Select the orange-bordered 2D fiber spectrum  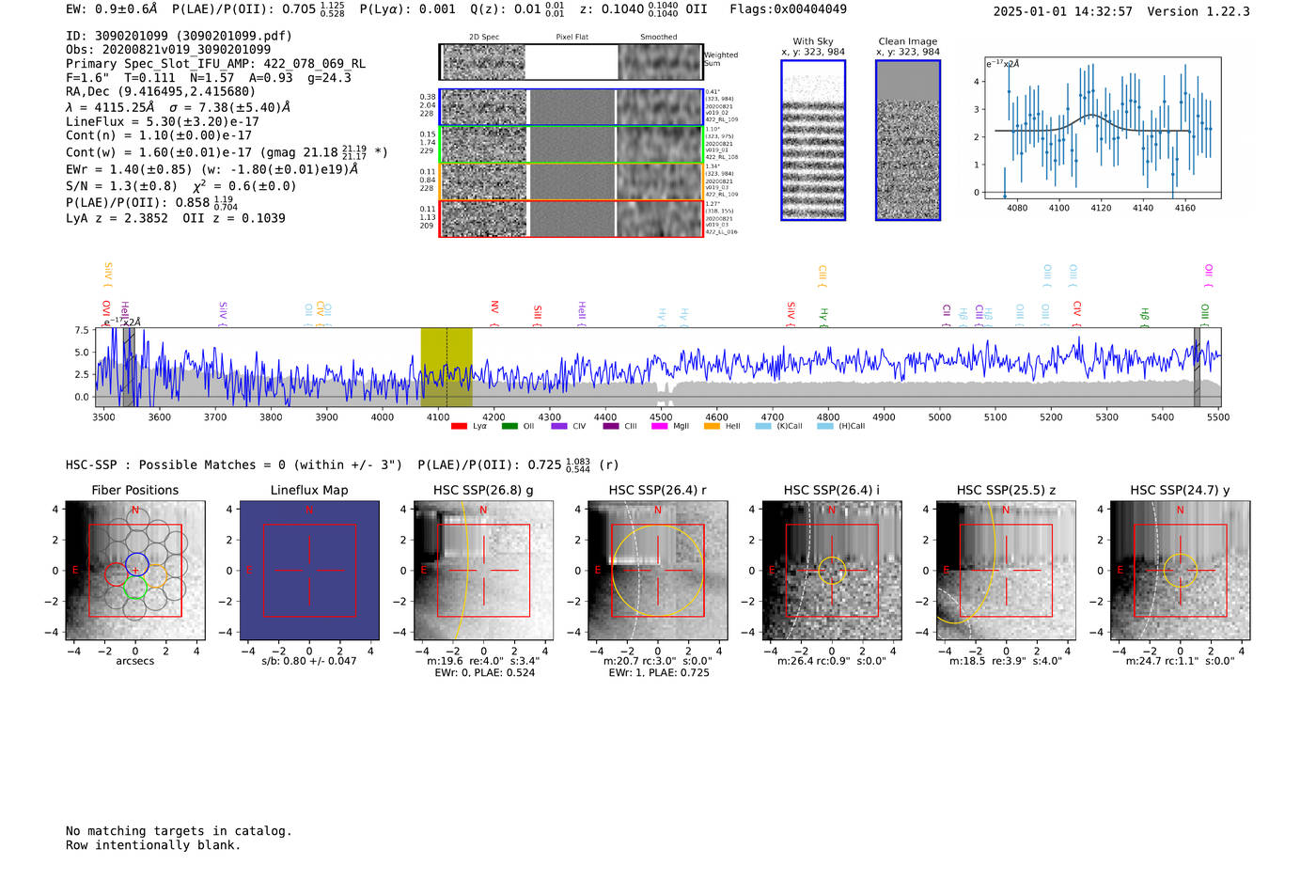point(571,181)
